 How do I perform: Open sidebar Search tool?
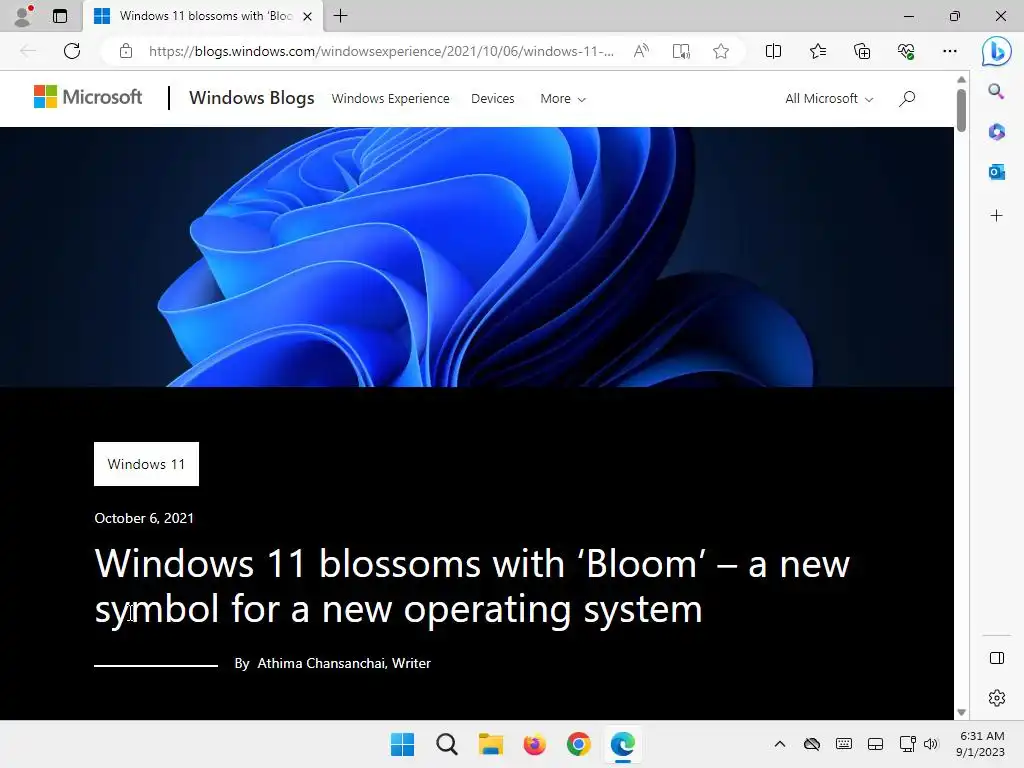(x=996, y=91)
